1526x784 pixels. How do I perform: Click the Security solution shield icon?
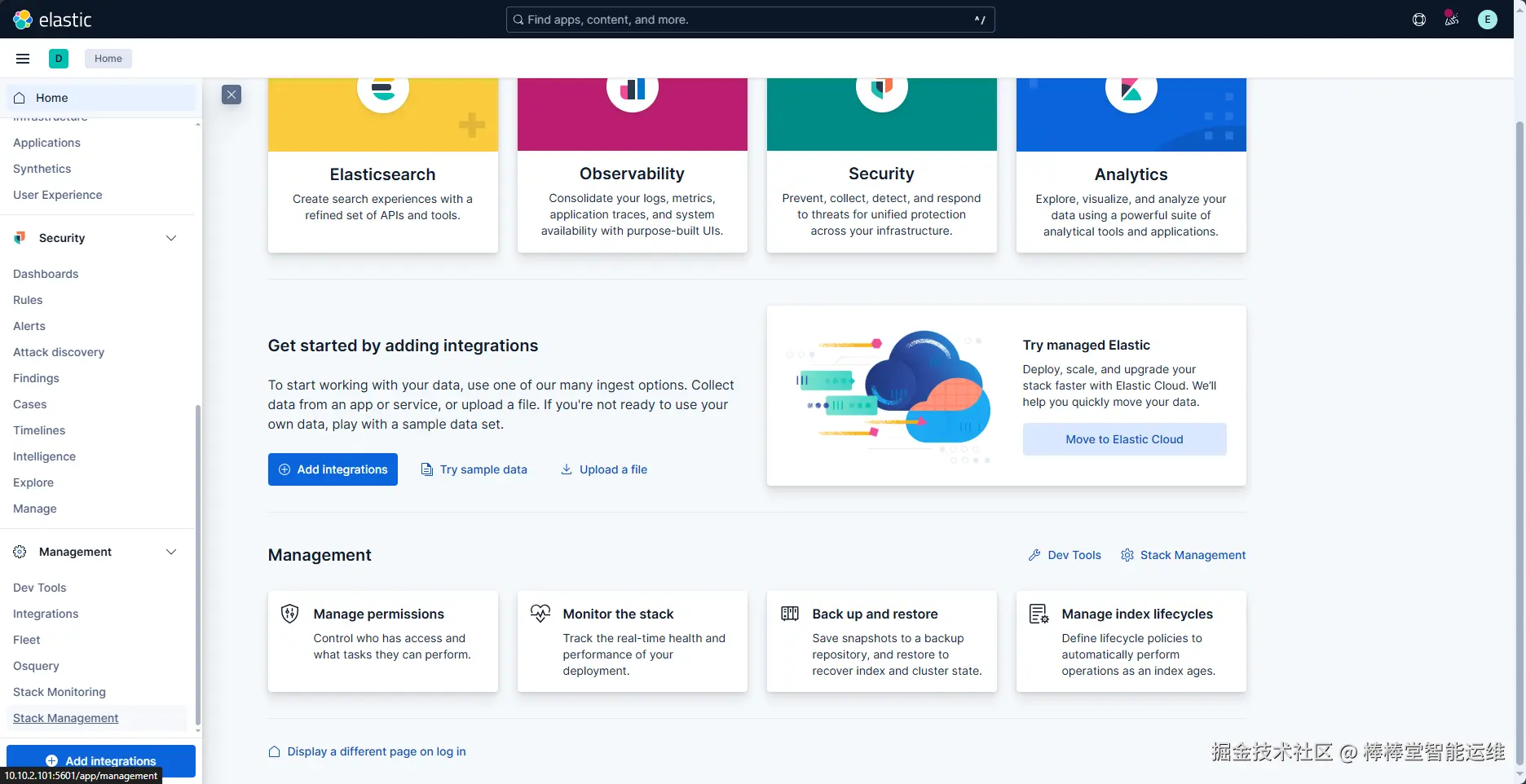coord(882,88)
